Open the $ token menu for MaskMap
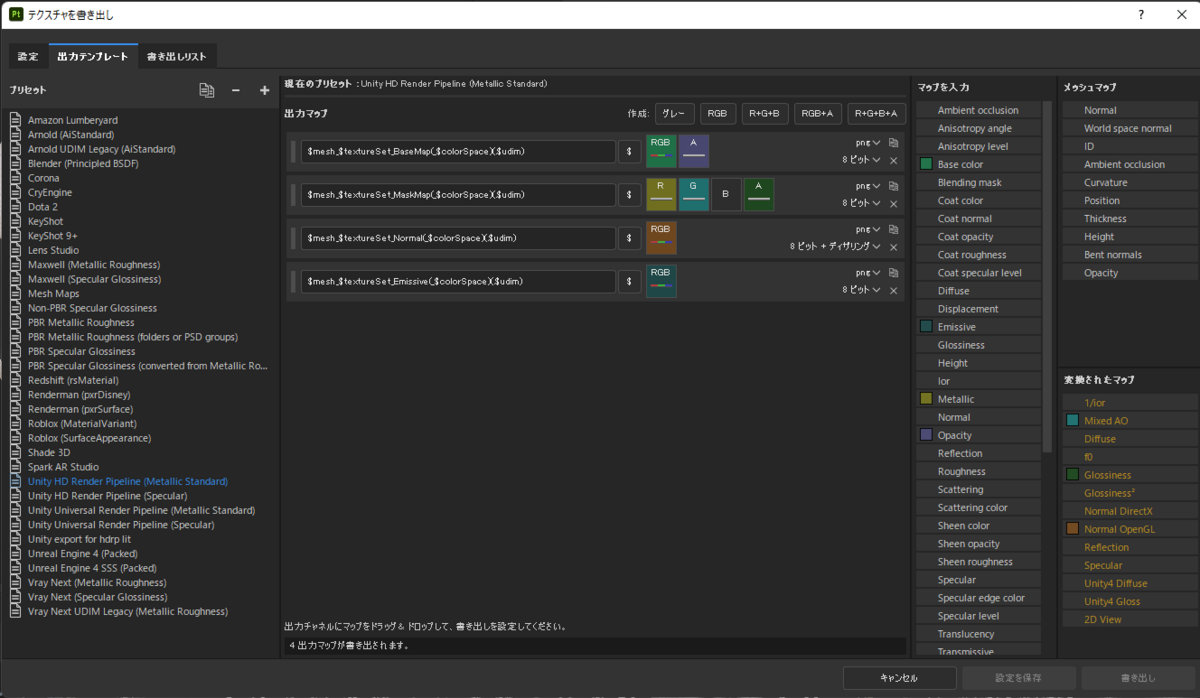1200x698 pixels. (x=629, y=195)
